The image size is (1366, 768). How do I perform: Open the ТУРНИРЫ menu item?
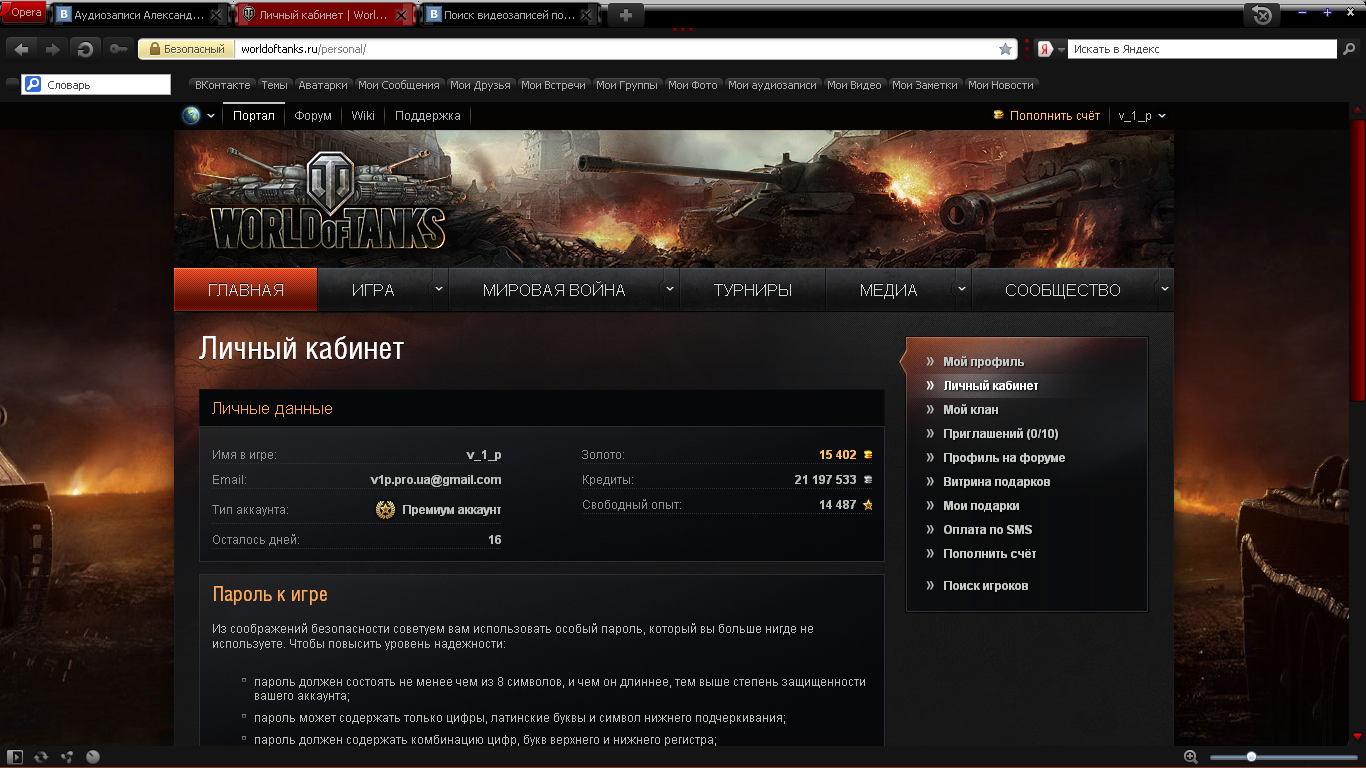point(753,290)
